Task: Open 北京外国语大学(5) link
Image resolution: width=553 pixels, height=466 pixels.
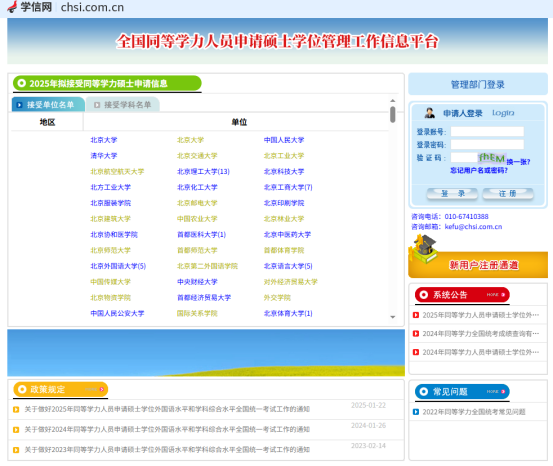Action: click(x=118, y=266)
